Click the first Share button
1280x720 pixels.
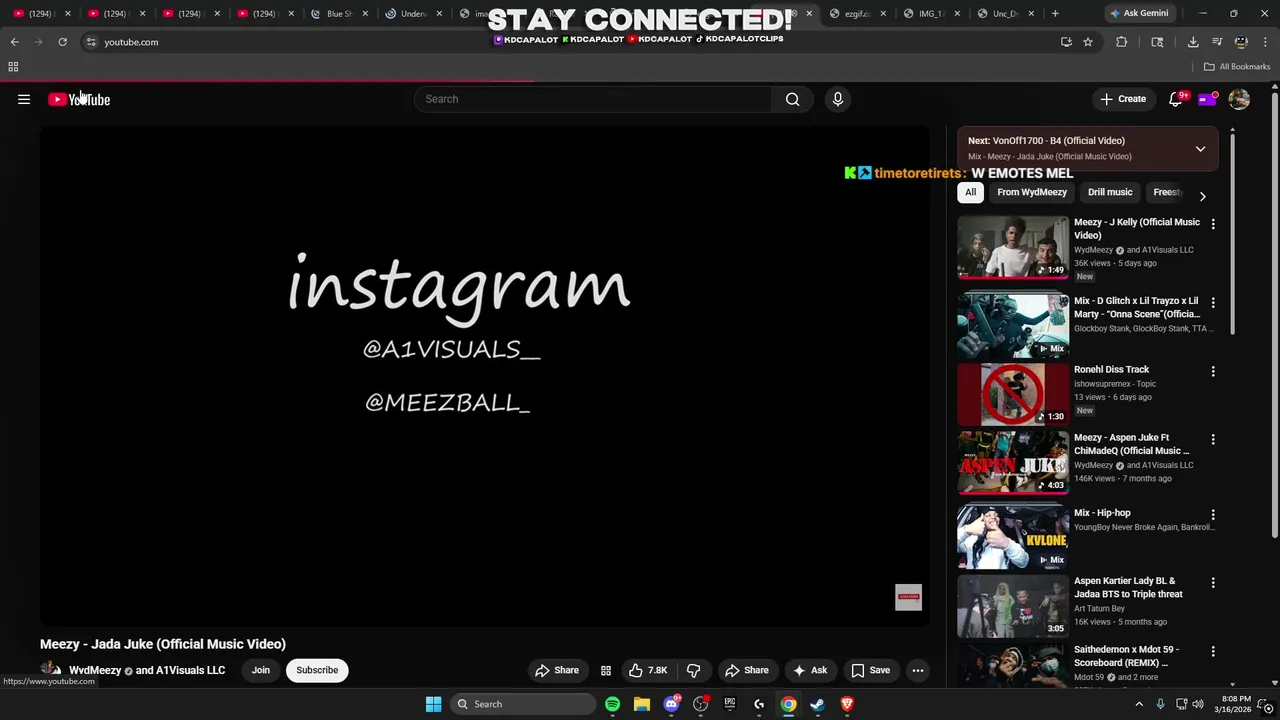pyautogui.click(x=557, y=670)
